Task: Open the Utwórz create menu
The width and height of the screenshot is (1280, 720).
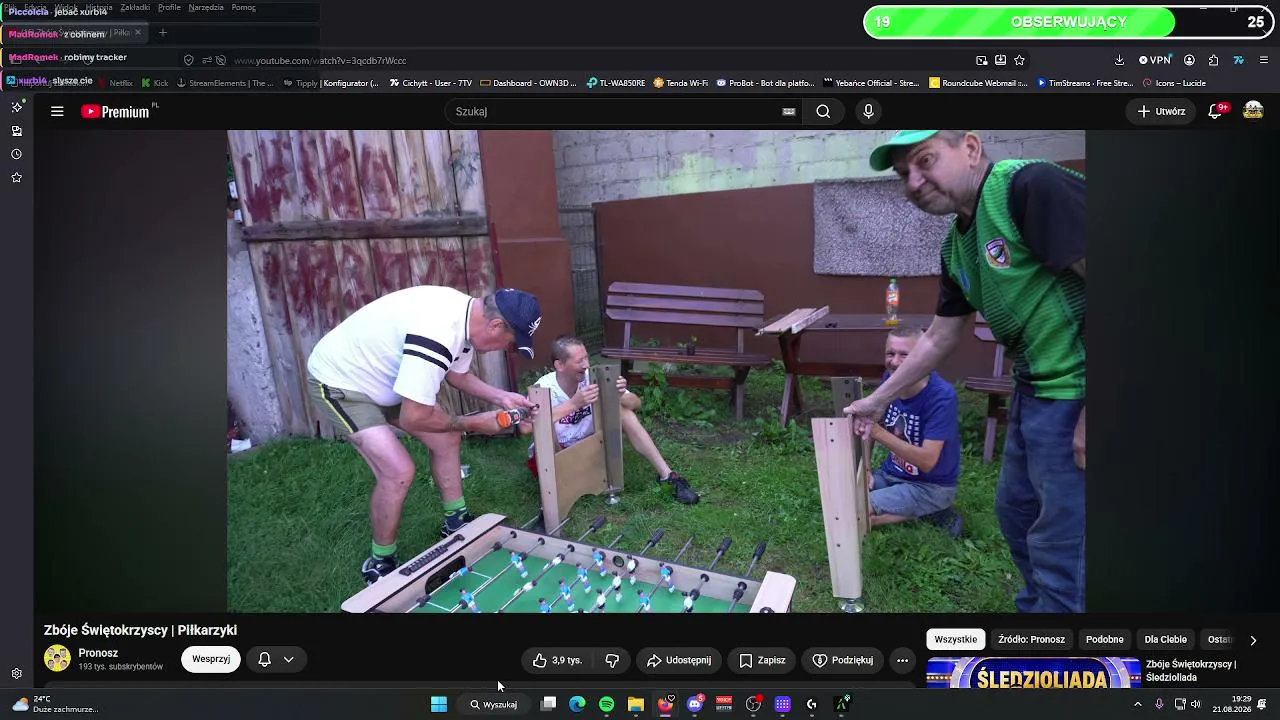Action: click(x=1161, y=111)
